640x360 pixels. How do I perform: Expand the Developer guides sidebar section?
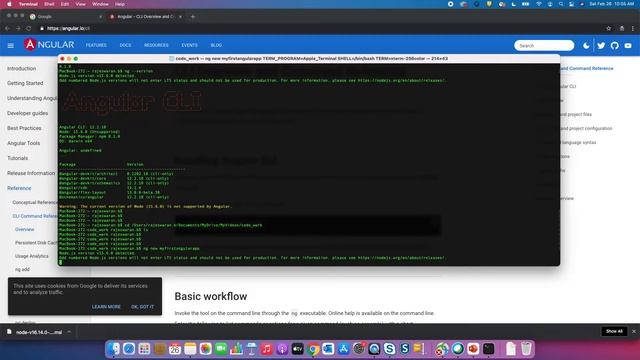27,113
